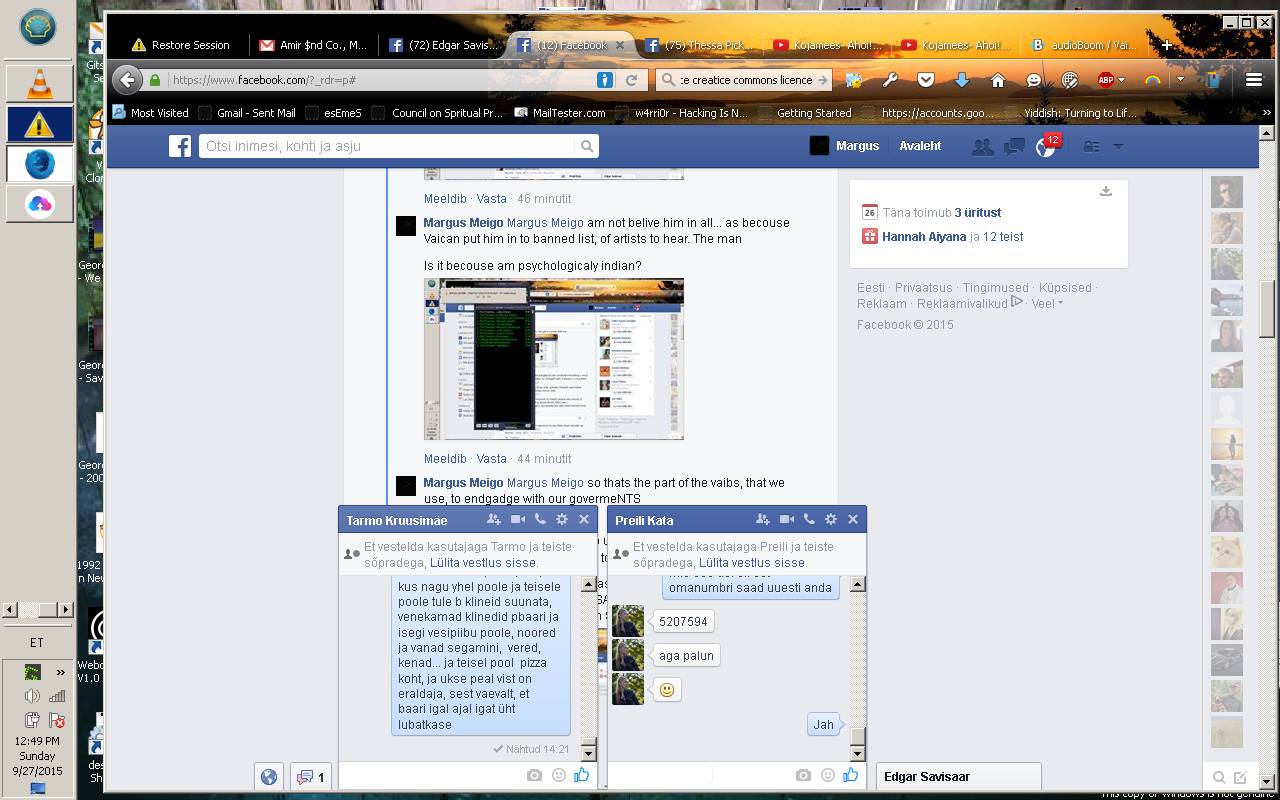
Task: Click Facebook search magnifier button
Action: point(587,146)
